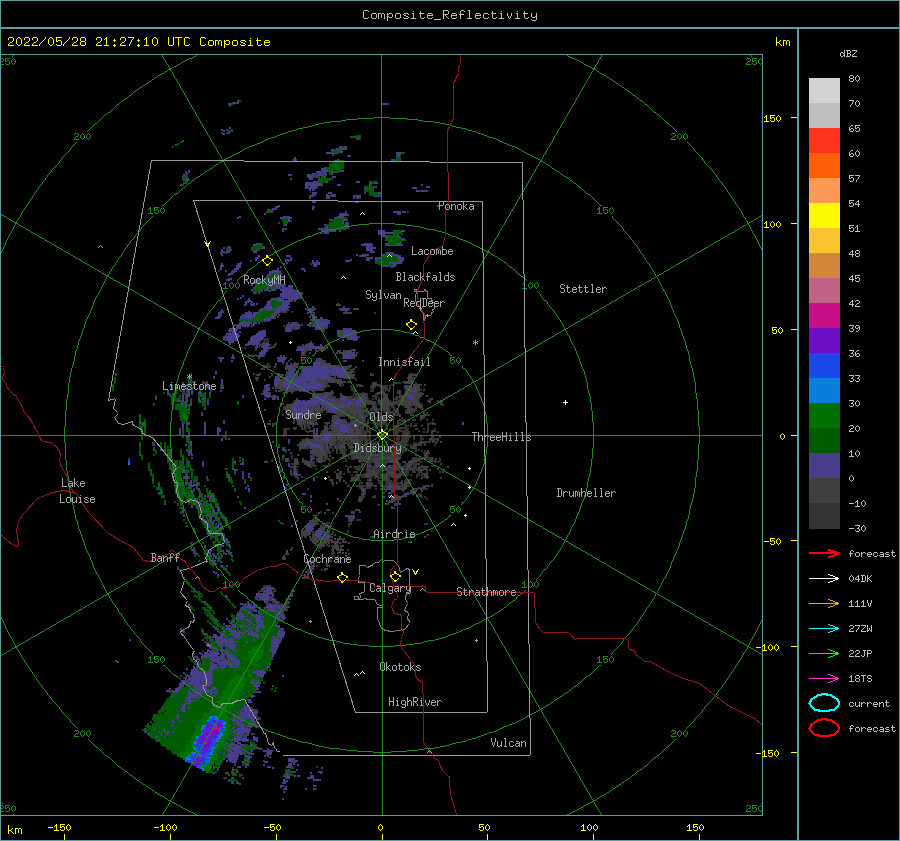The height and width of the screenshot is (841, 900).
Task: Click the Okotoks label
Action: point(400,667)
